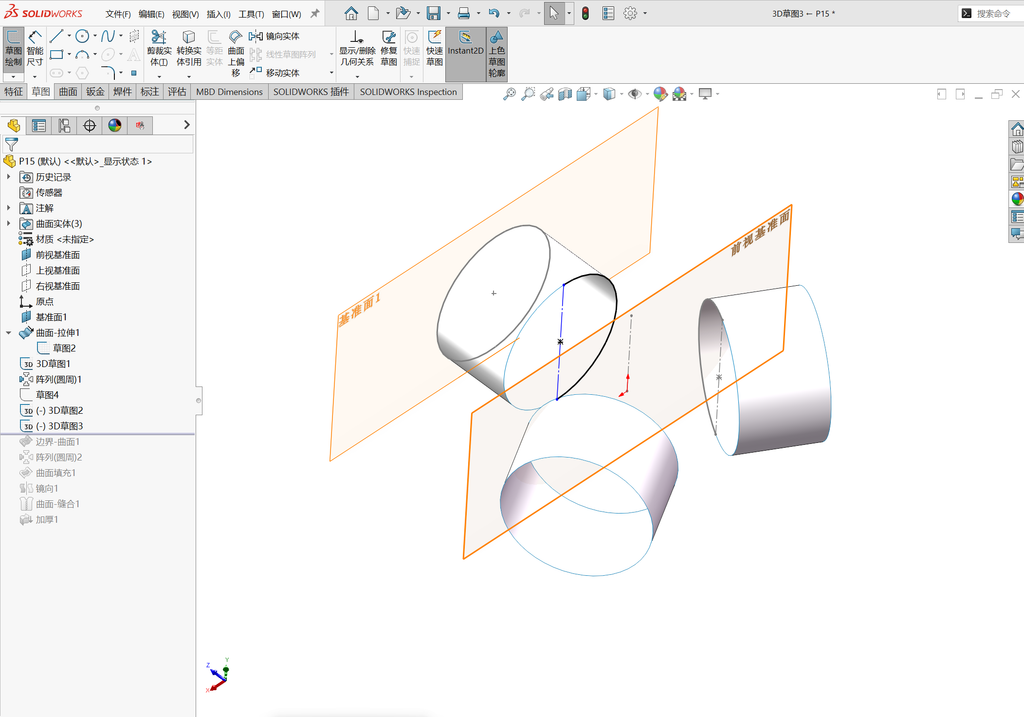The height and width of the screenshot is (717, 1024).
Task: Toggle Shaded Sketch Contours (上色草图轮廓)
Action: [x=497, y=54]
